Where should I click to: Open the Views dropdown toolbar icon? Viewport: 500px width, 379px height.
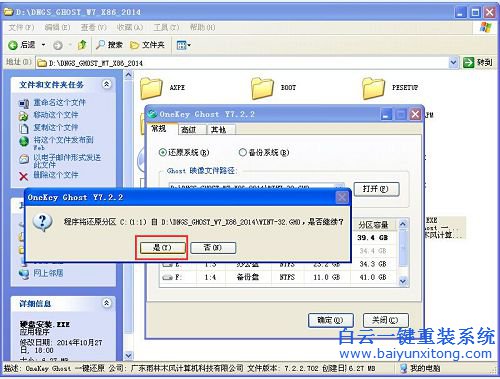[x=183, y=45]
